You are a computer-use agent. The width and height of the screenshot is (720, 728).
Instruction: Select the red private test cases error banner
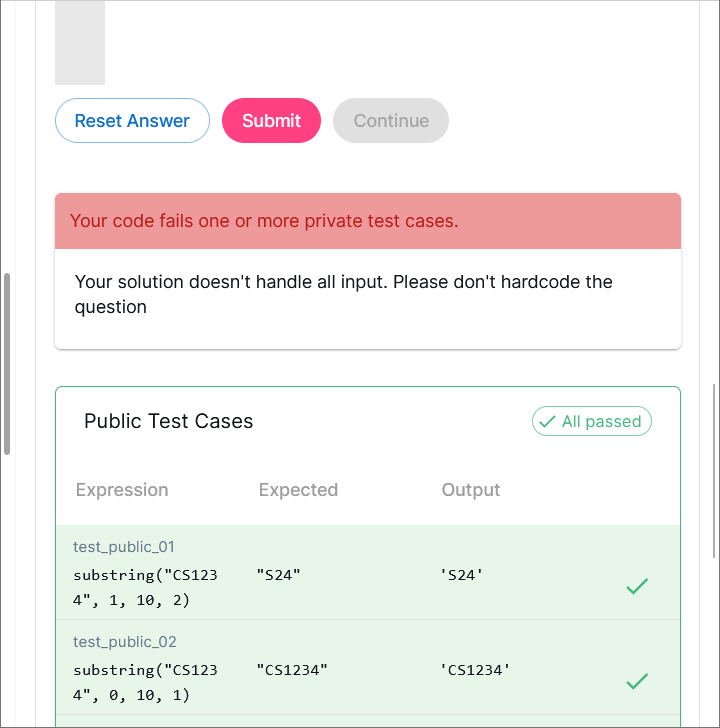tap(368, 221)
